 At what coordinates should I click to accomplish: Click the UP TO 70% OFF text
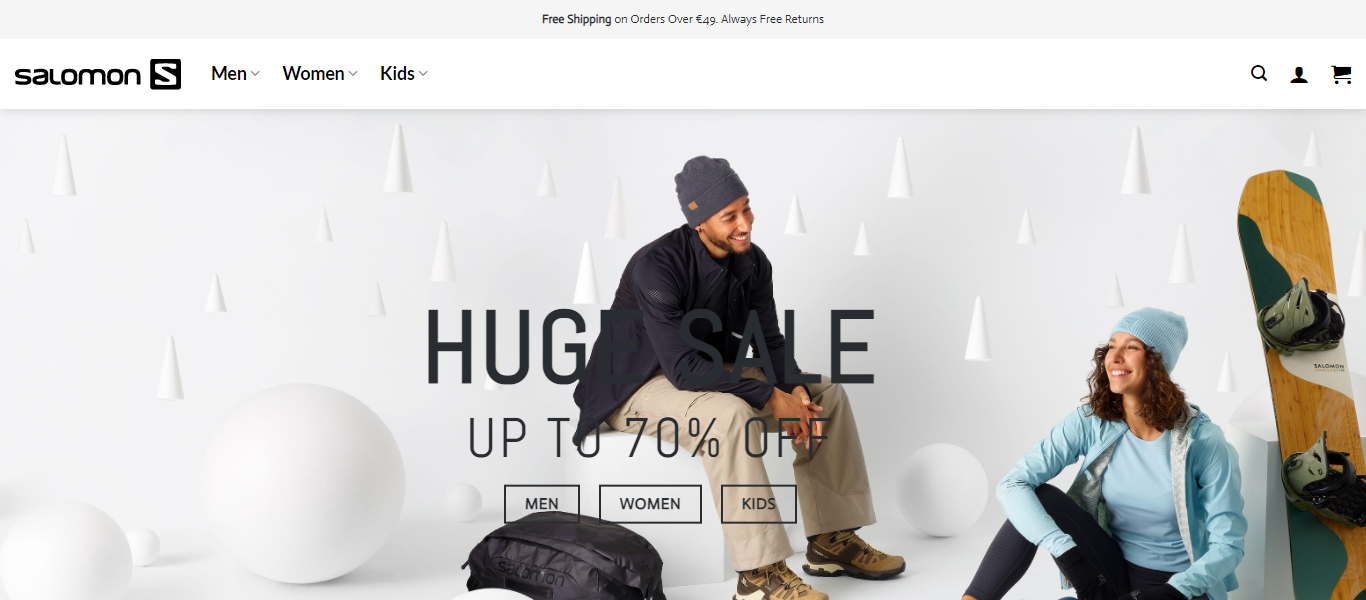650,437
